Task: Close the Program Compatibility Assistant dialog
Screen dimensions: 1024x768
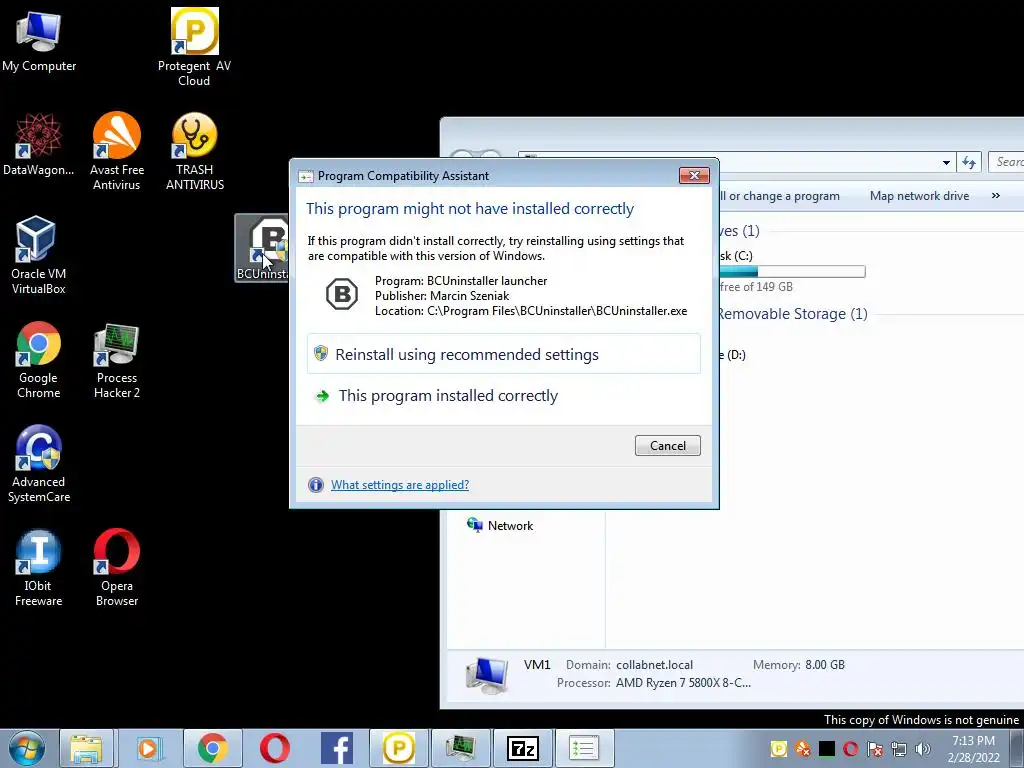Action: [x=694, y=175]
